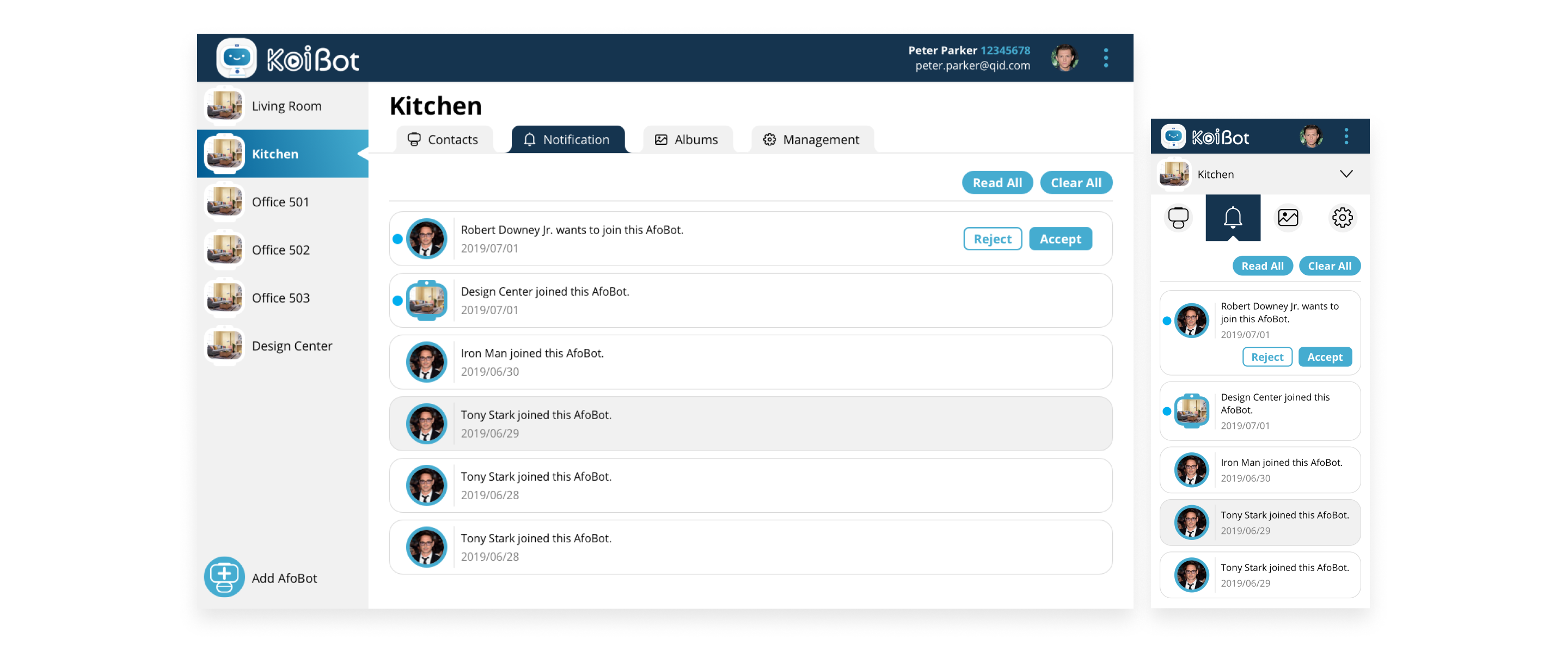Open the three-dot menu in mobile panel header
The width and height of the screenshot is (1568, 651).
[x=1346, y=136]
